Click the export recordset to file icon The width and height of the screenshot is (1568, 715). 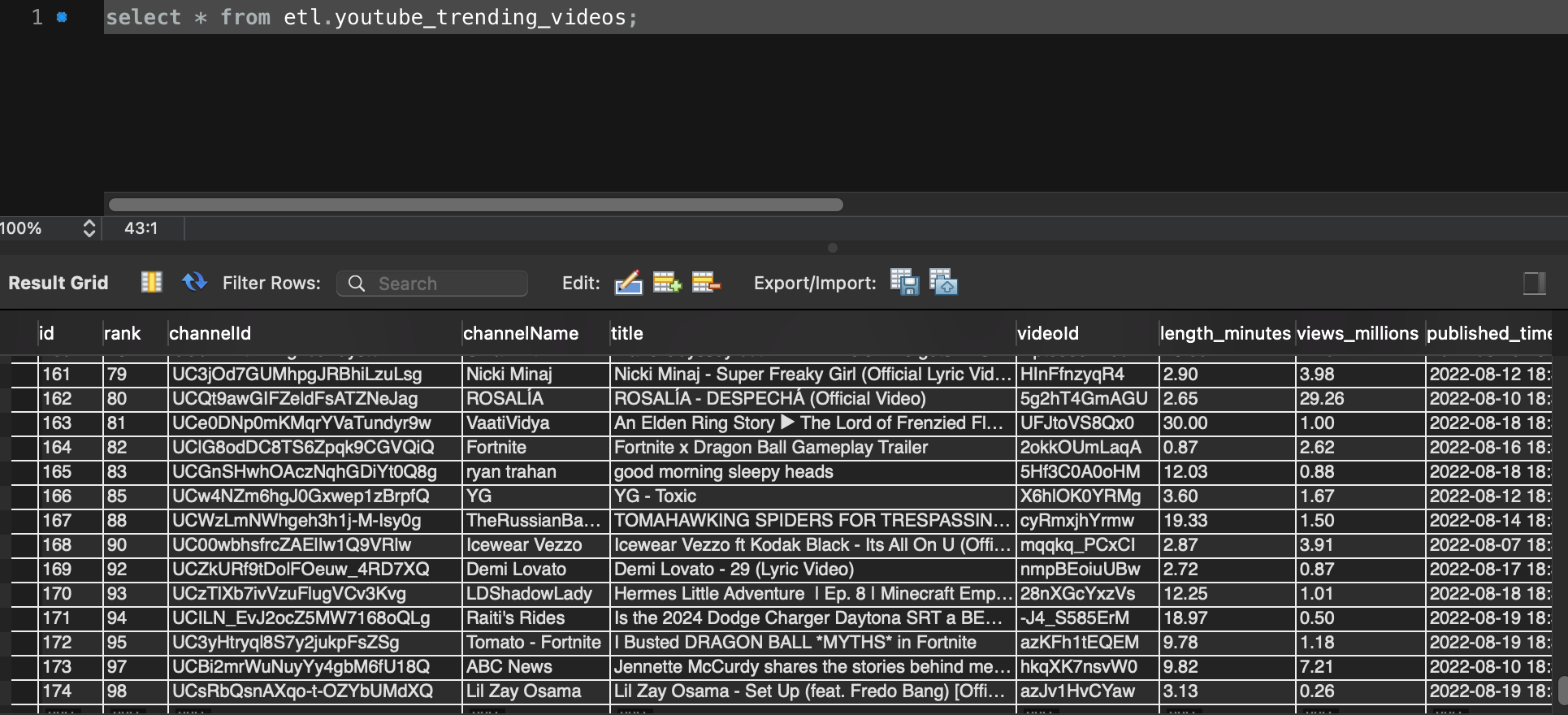click(x=905, y=283)
